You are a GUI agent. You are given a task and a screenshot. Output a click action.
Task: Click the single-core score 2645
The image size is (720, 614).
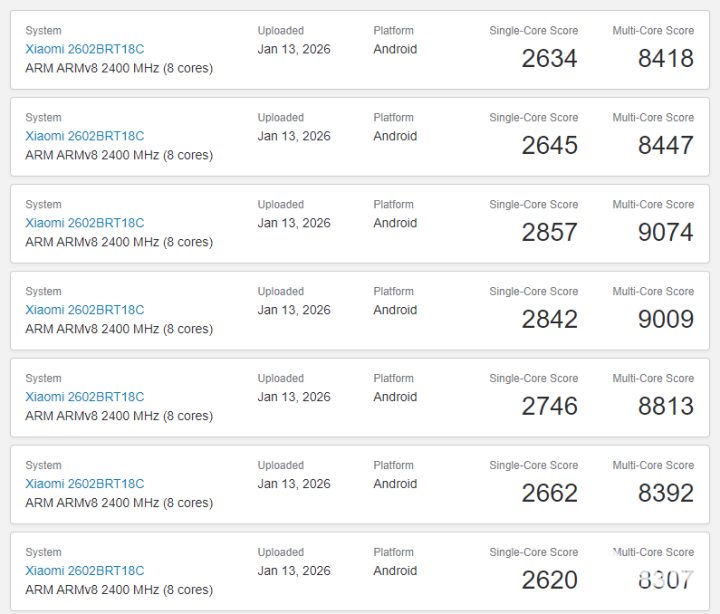point(549,146)
